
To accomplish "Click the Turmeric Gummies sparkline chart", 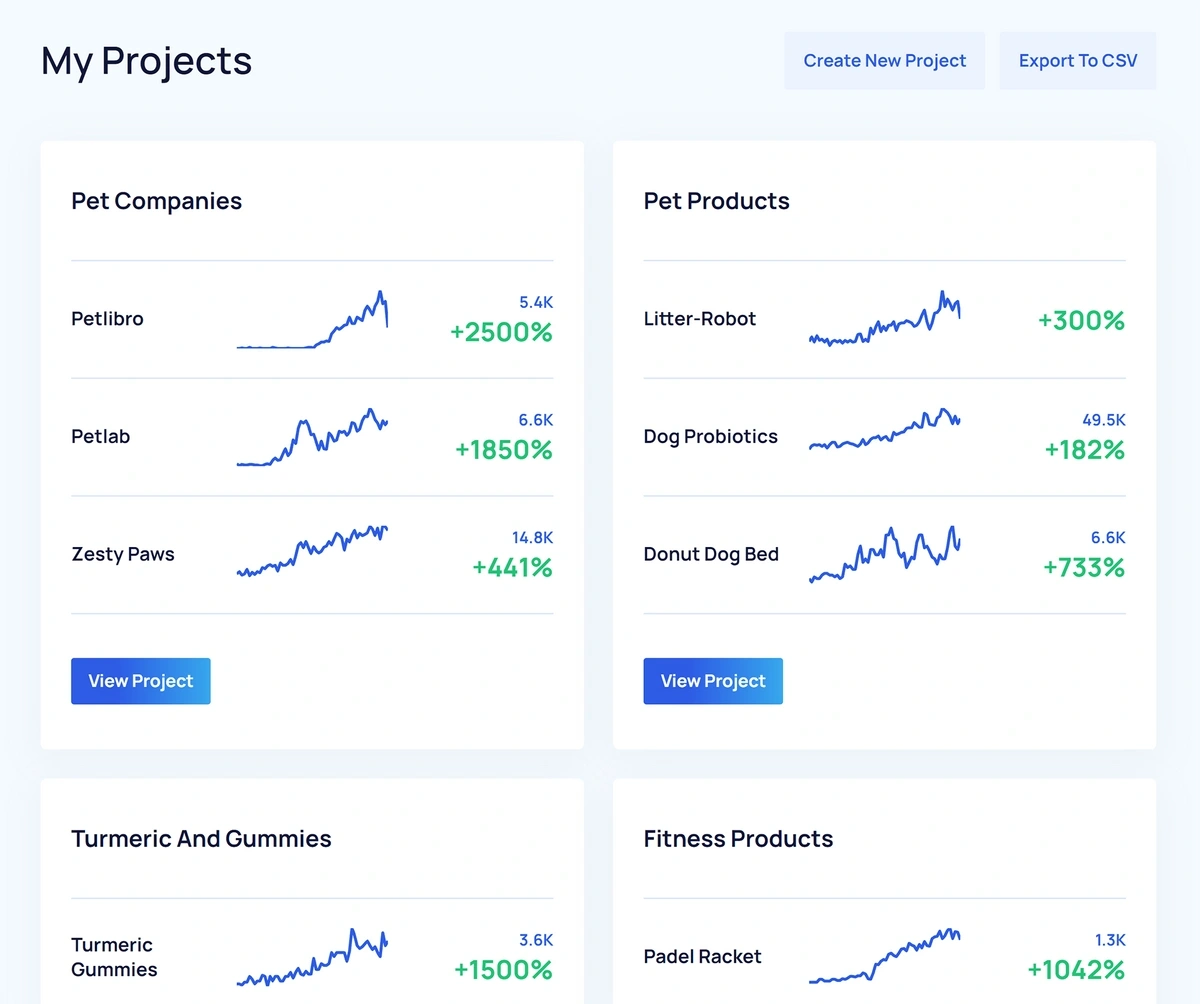I will [312, 957].
